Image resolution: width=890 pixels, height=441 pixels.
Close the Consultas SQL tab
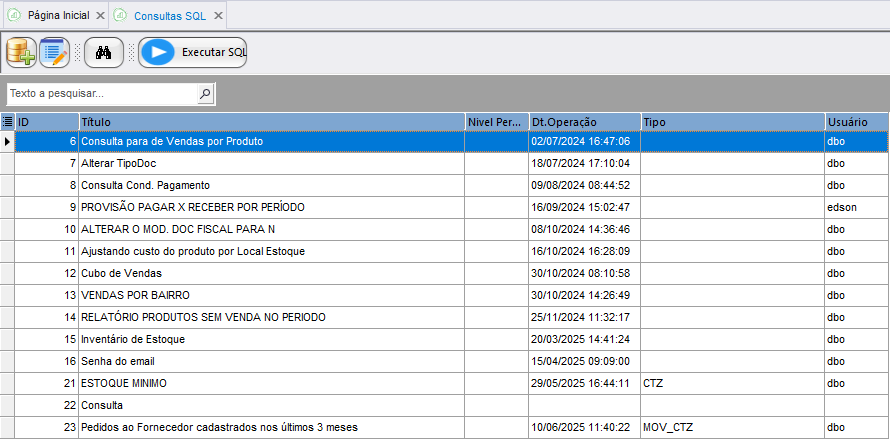pyautogui.click(x=218, y=15)
